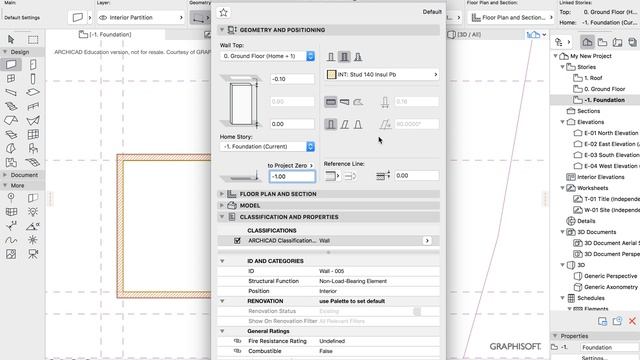Collapse Classification and Properties panel

[222, 217]
